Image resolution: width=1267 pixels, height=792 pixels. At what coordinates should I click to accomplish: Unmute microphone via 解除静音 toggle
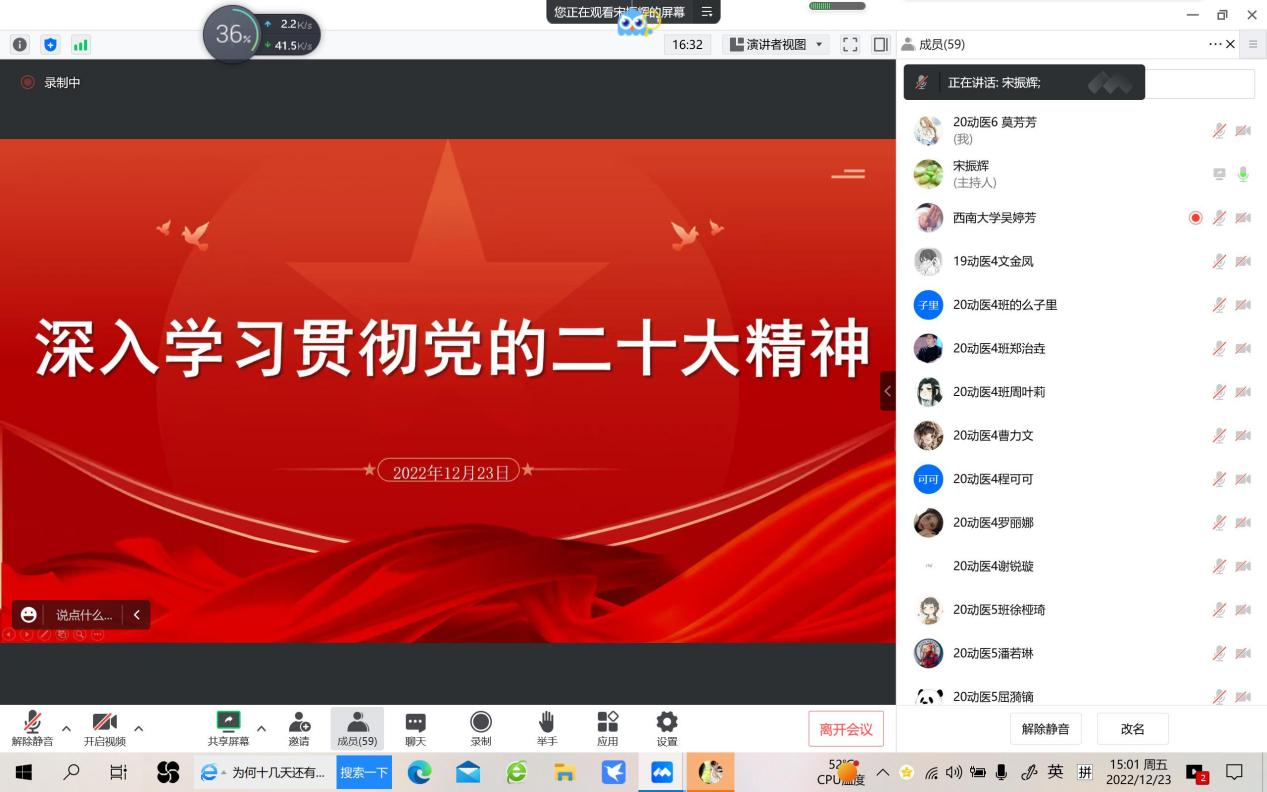click(x=32, y=723)
